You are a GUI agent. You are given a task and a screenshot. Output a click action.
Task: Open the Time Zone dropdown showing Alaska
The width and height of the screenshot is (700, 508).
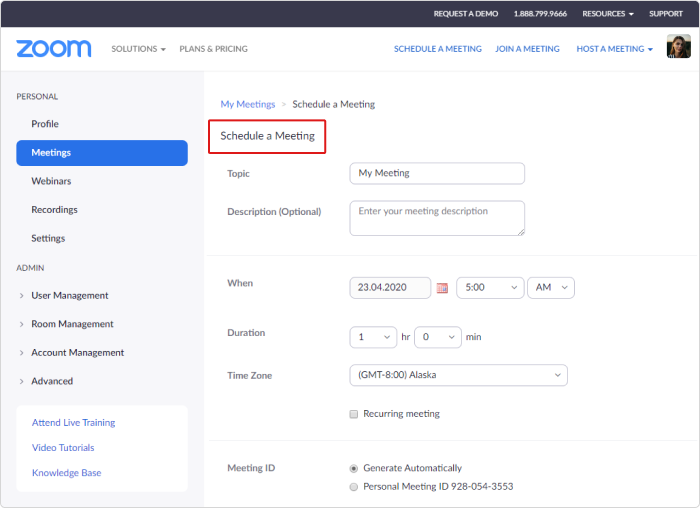(458, 375)
